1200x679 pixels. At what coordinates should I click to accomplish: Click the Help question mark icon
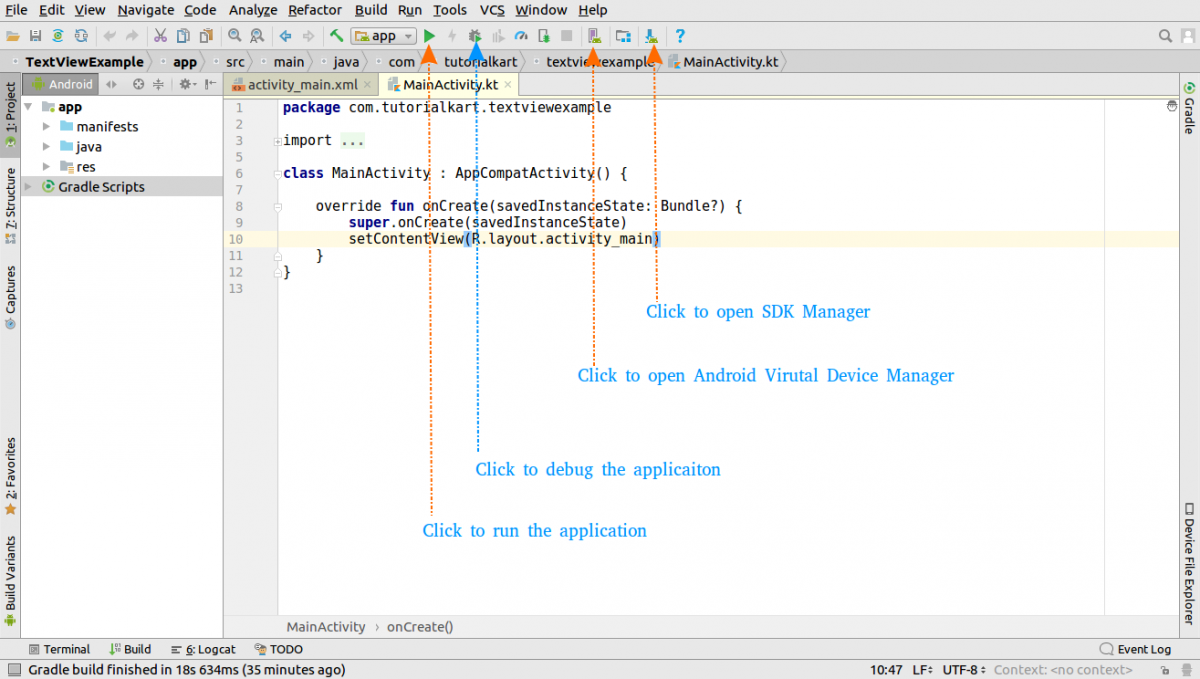coord(680,36)
